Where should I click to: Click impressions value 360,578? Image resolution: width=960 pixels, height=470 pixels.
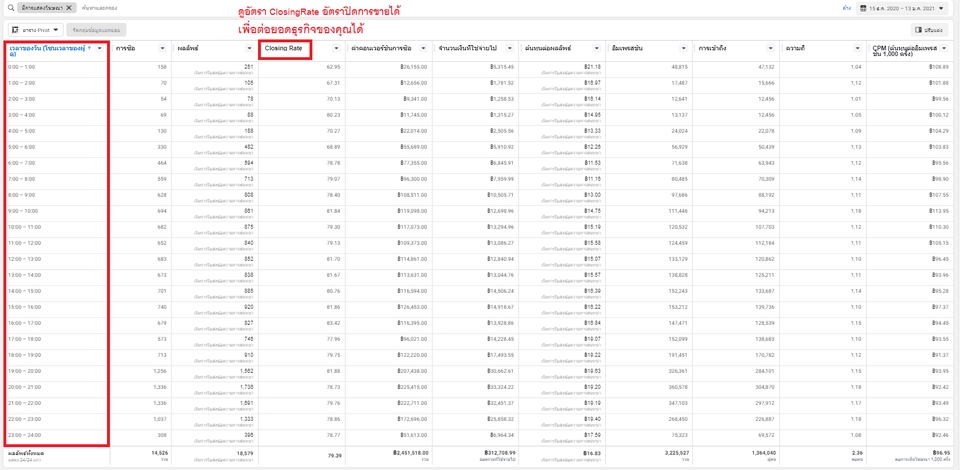point(679,387)
